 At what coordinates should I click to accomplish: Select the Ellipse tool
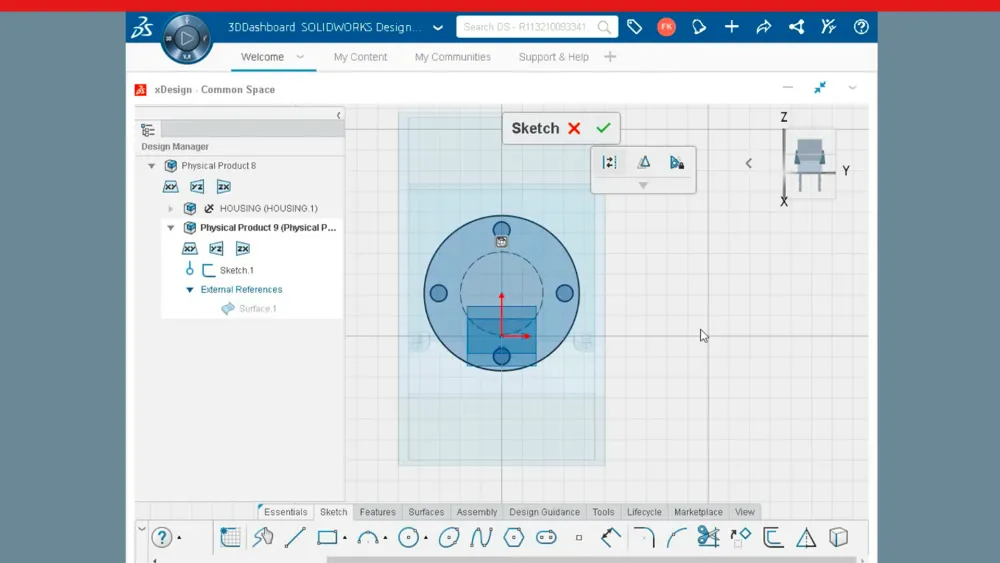click(x=449, y=537)
